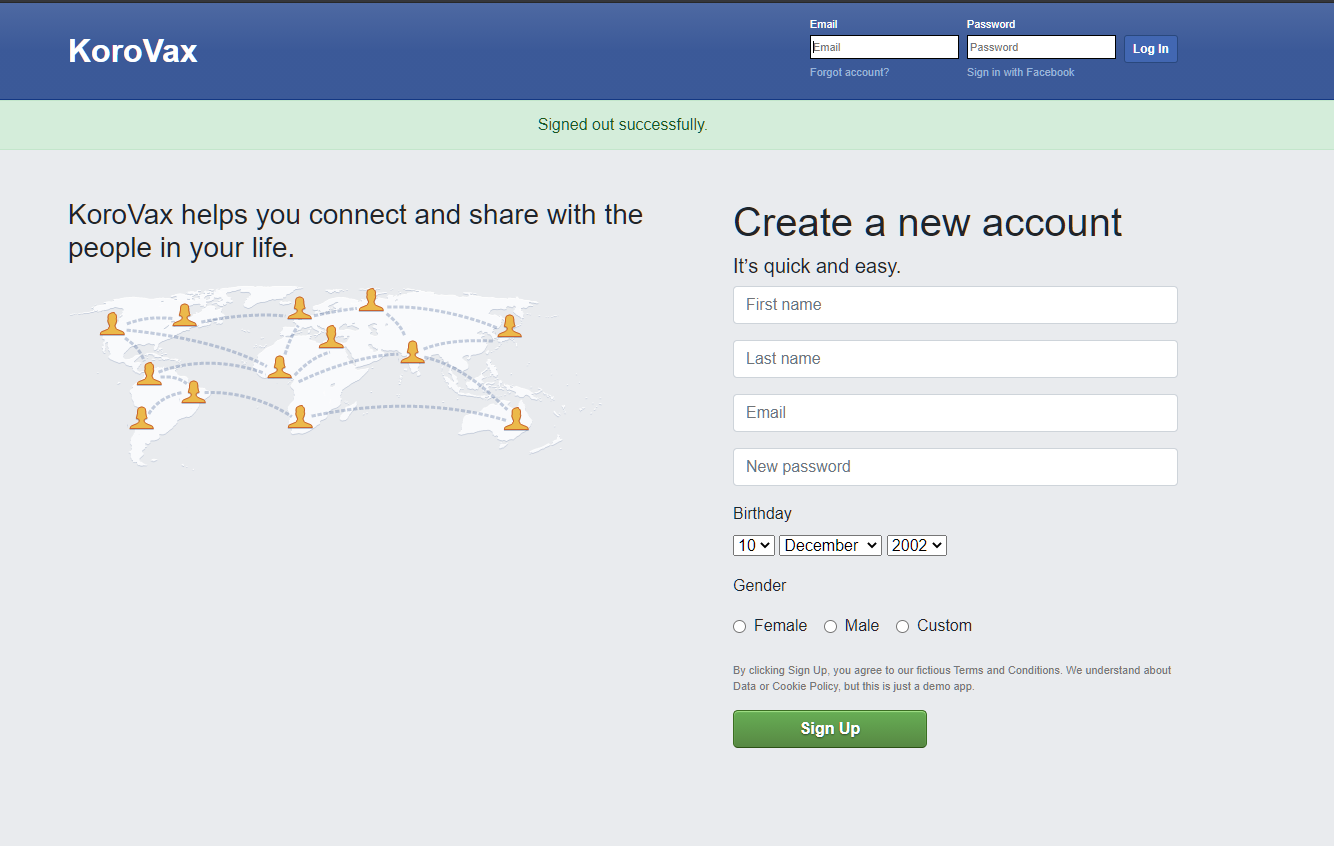Expand the birthday month dropdown showing December
Image resolution: width=1334 pixels, height=846 pixels.
pos(830,545)
